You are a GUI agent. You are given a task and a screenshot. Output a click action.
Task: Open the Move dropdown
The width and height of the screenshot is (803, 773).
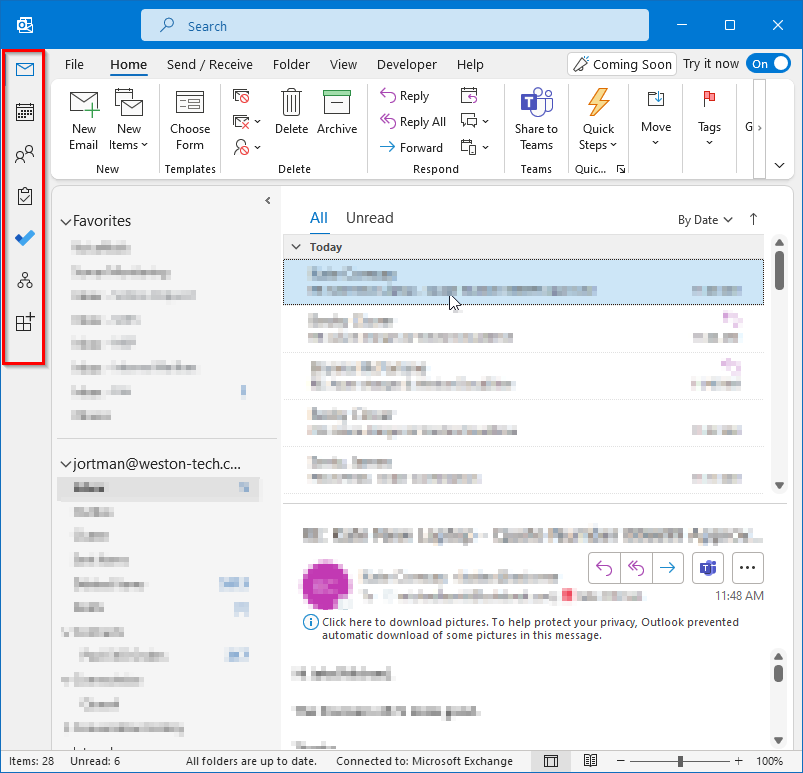[x=656, y=118]
